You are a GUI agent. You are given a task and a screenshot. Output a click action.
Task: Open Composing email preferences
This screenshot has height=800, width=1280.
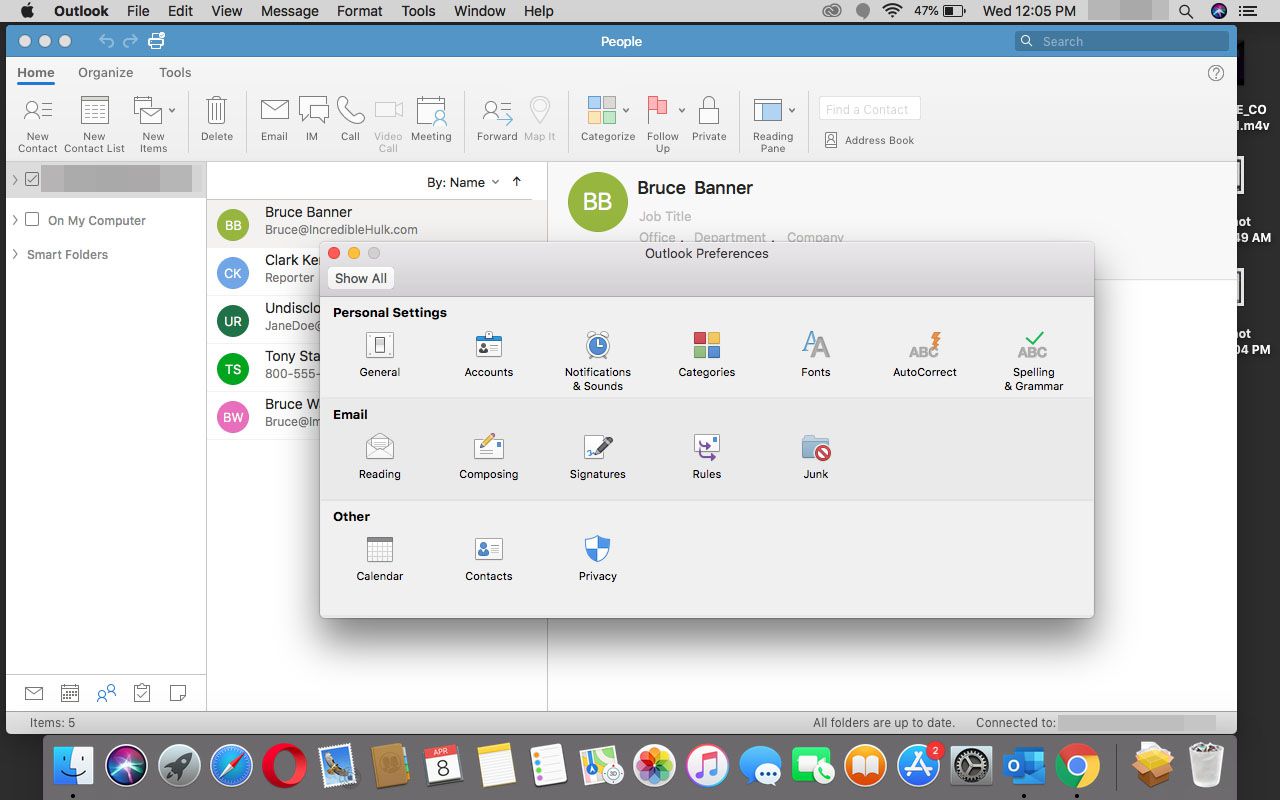click(489, 457)
